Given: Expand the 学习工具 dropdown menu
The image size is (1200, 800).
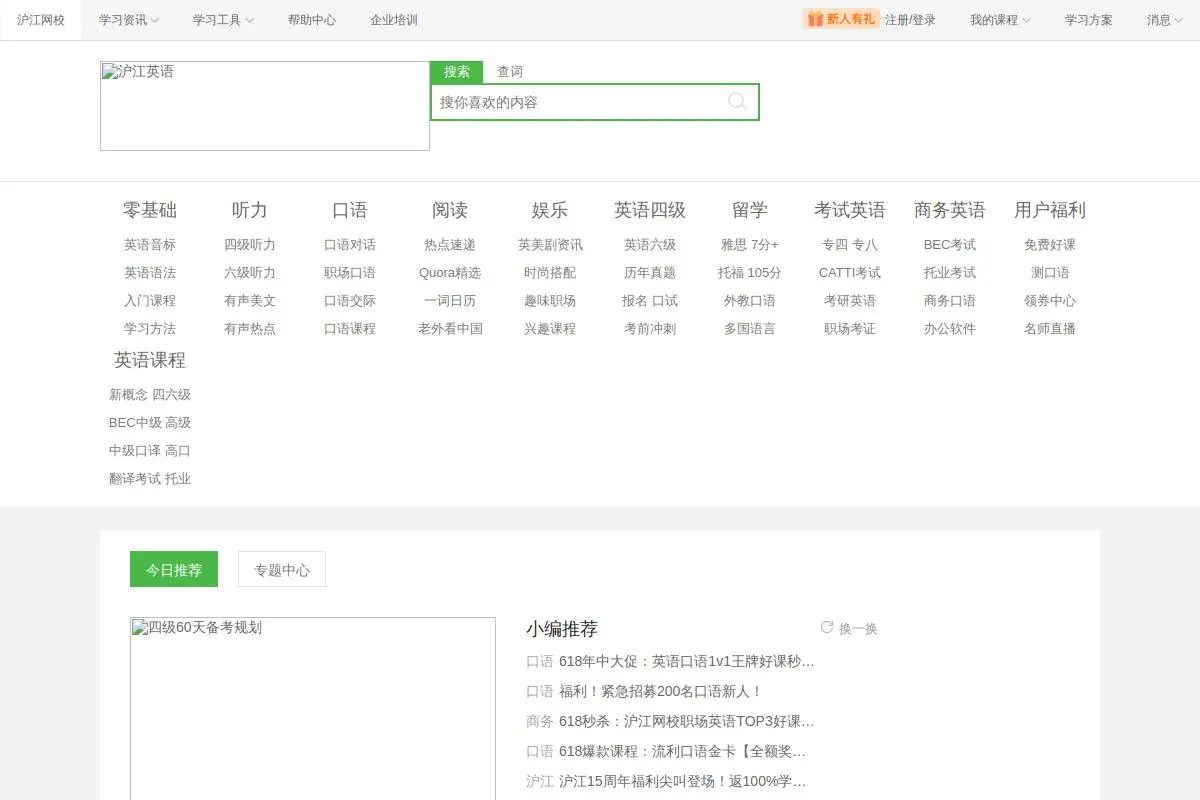Looking at the screenshot, I should pyautogui.click(x=223, y=20).
